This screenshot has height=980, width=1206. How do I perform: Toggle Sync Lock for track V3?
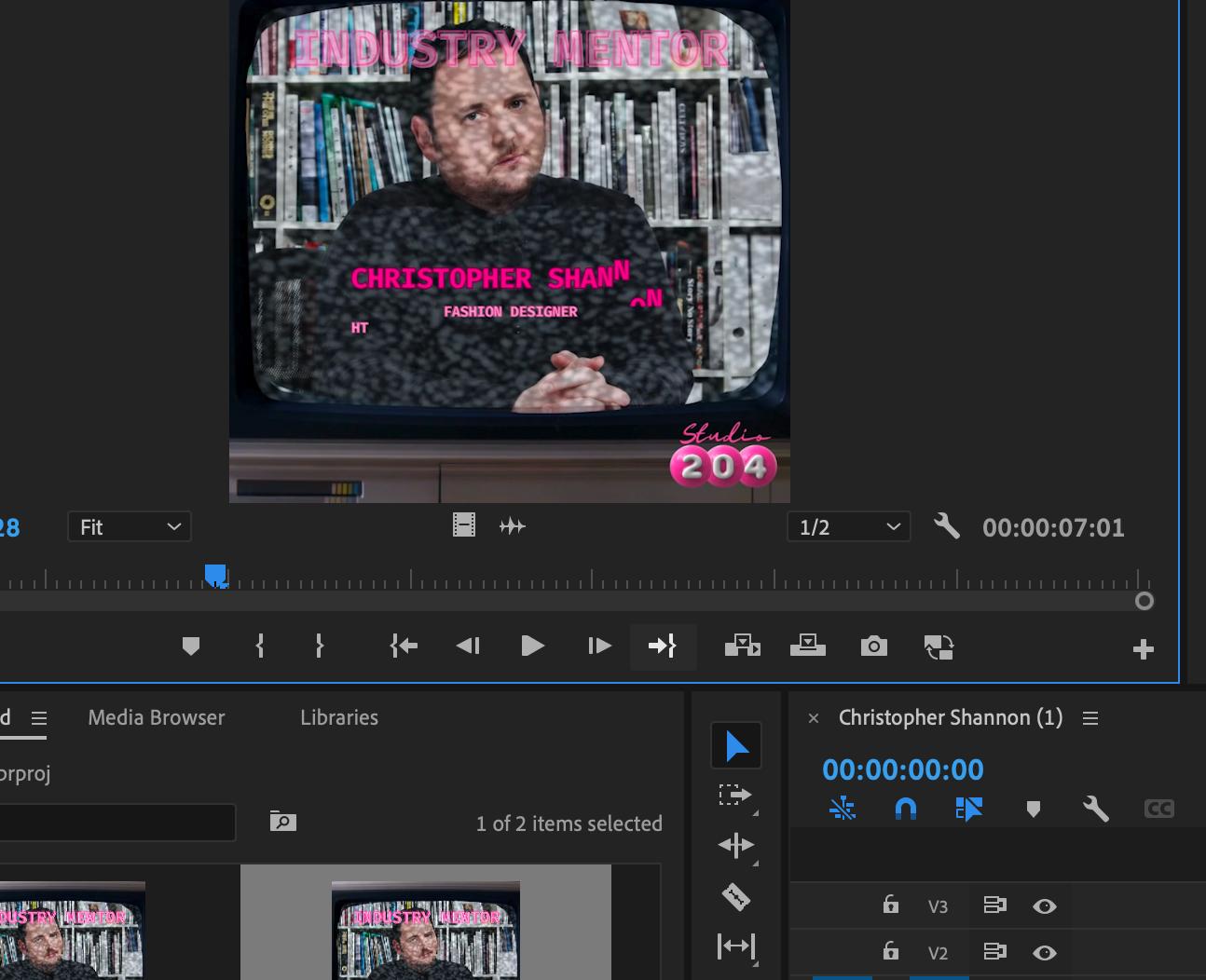[995, 905]
